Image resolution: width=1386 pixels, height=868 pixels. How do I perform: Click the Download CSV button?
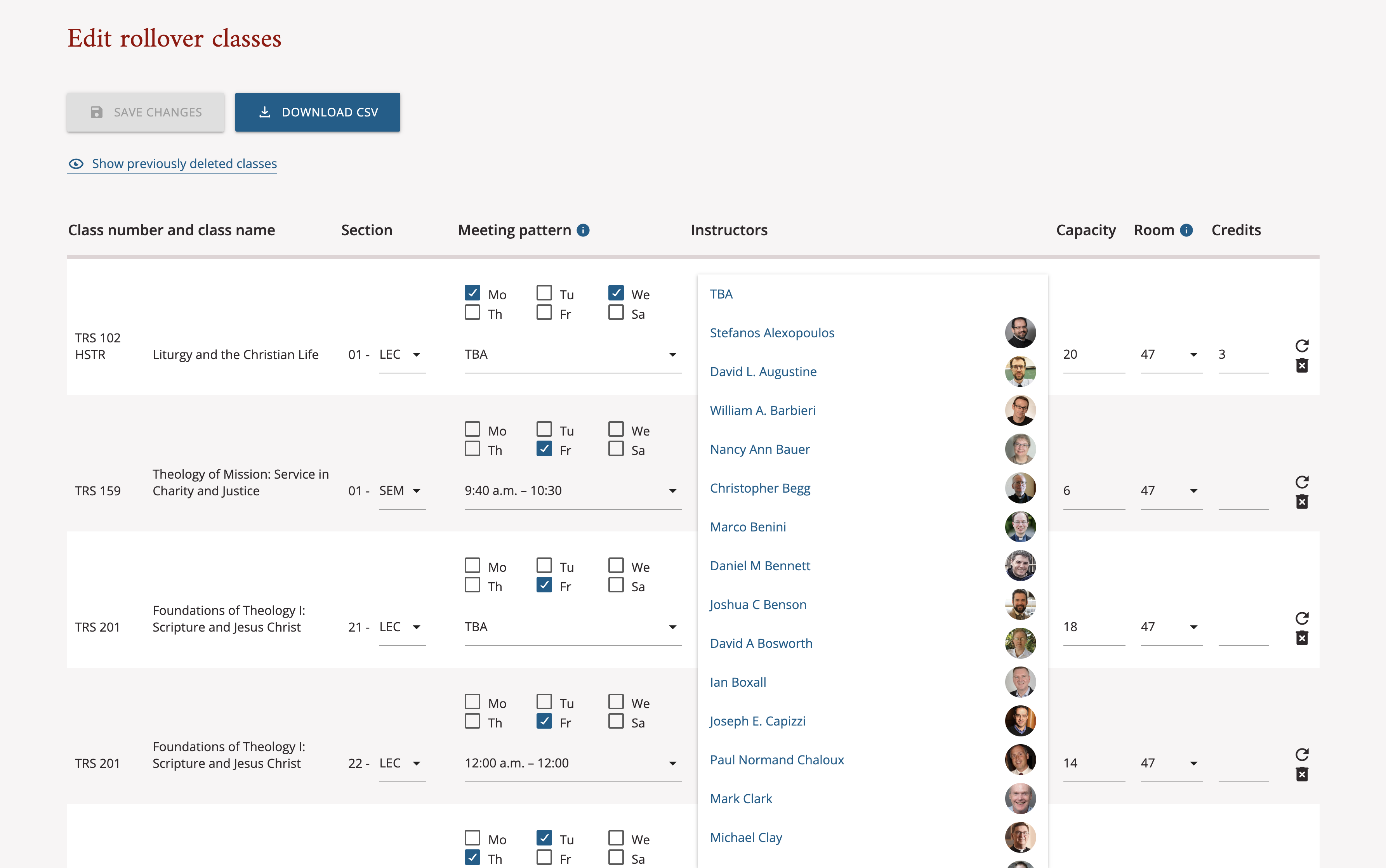click(x=318, y=113)
